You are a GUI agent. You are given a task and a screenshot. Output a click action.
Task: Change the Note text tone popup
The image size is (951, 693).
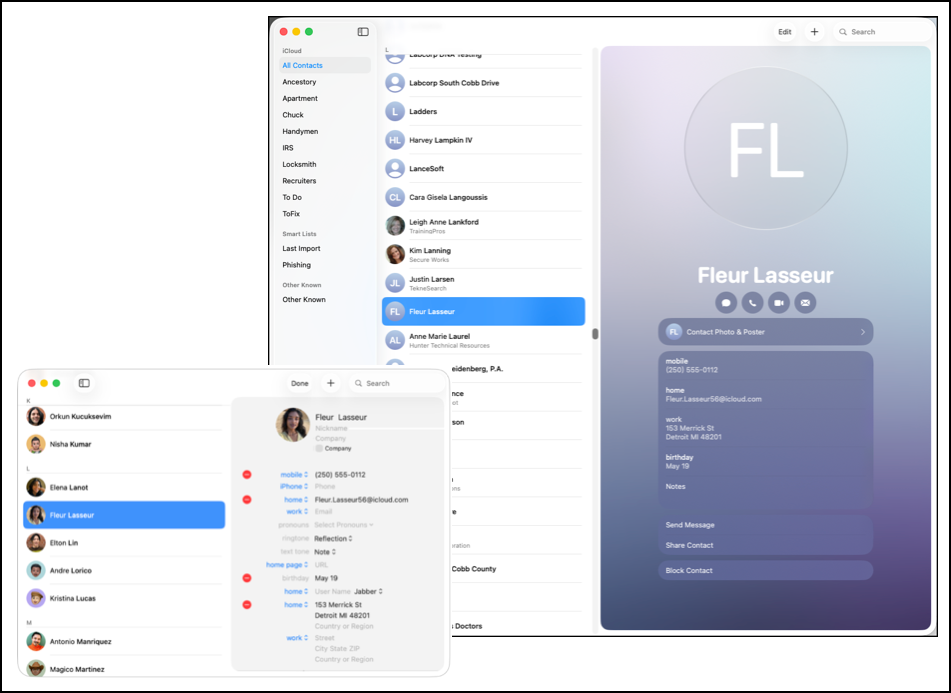[325, 552]
